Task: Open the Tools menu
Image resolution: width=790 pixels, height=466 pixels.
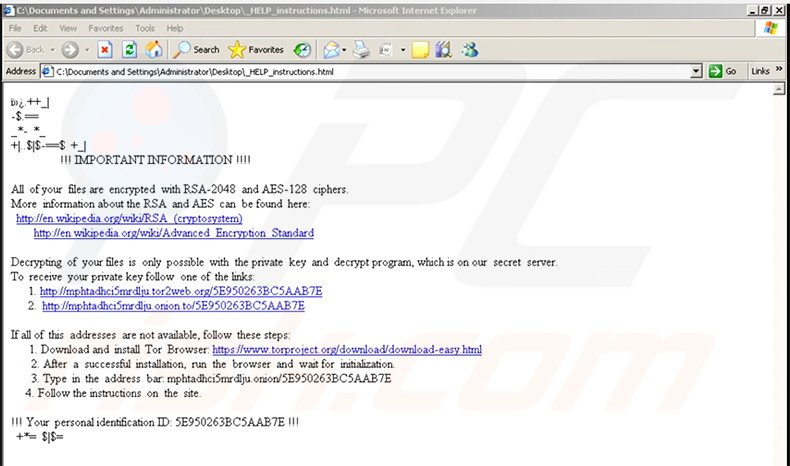Action: [x=145, y=28]
